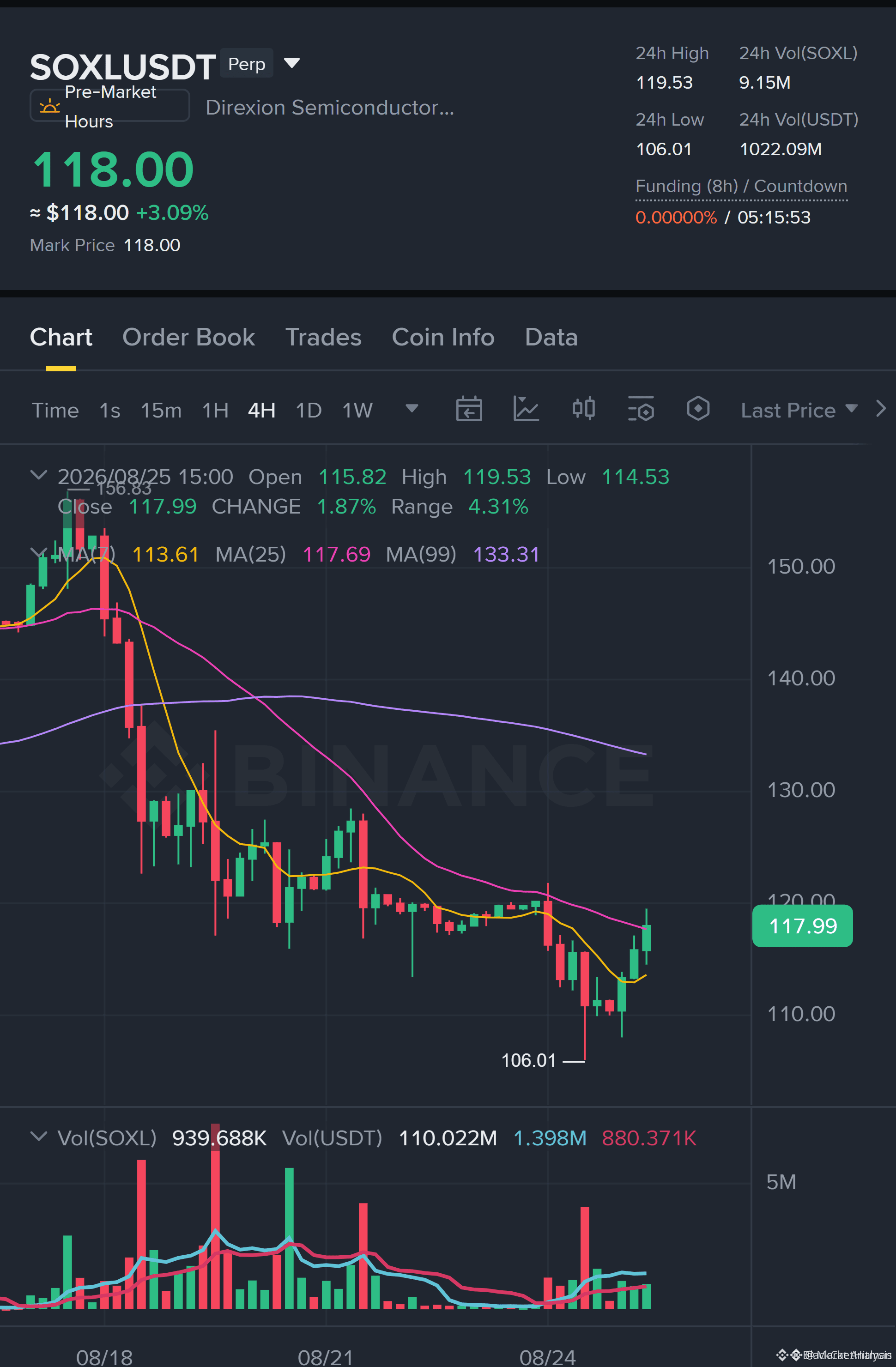Viewport: 896px width, 1367px height.
Task: Tap the 118.00 last price
Action: (x=113, y=169)
